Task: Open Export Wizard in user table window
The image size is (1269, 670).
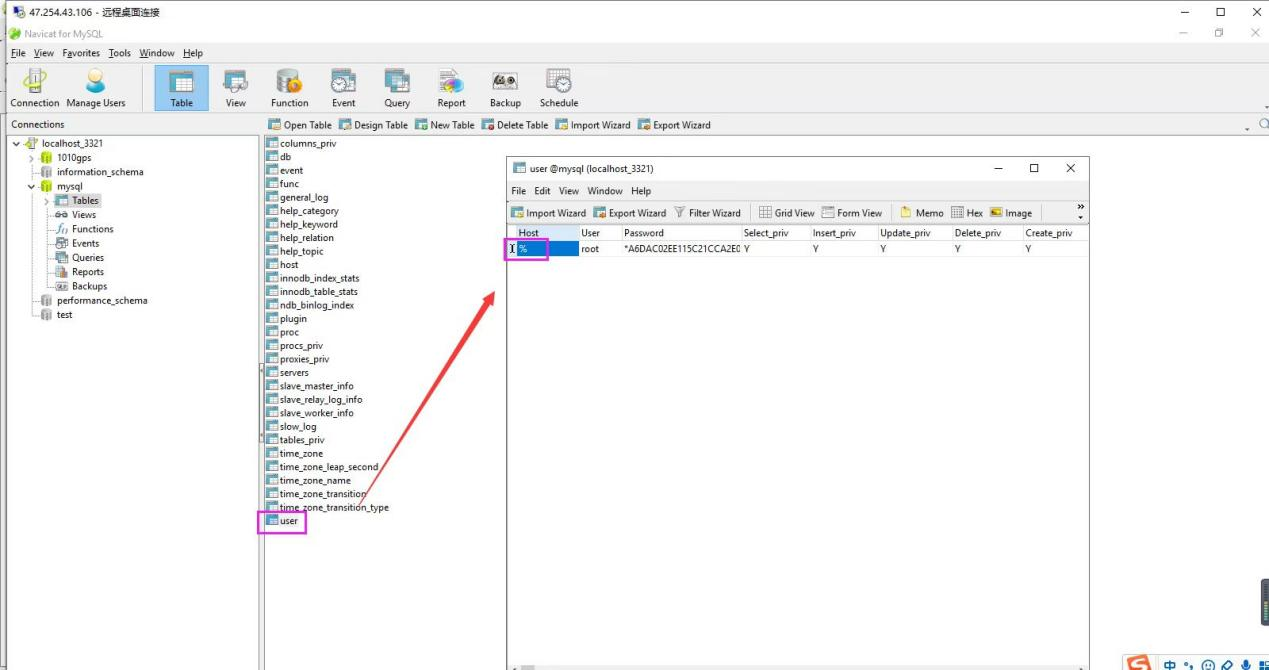Action: [x=630, y=213]
